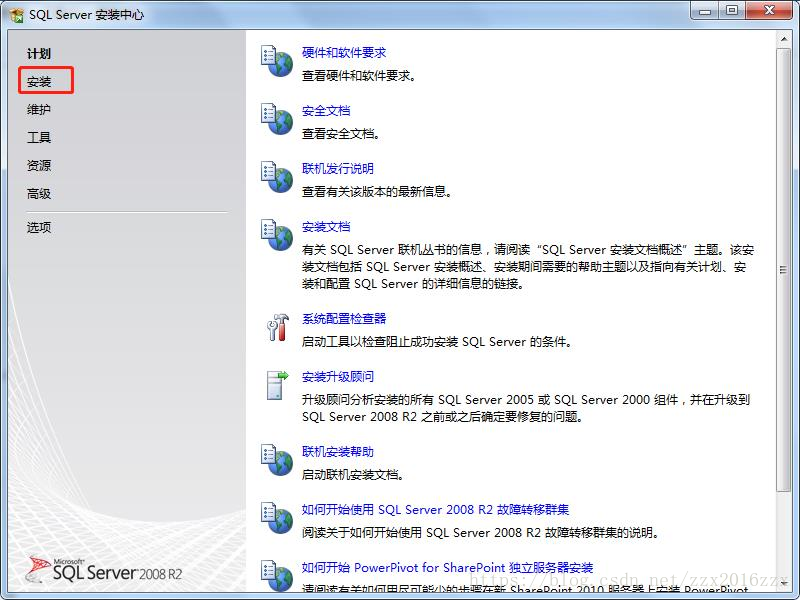Open the 安全文档 link
The height and width of the screenshot is (600, 800).
326,111
